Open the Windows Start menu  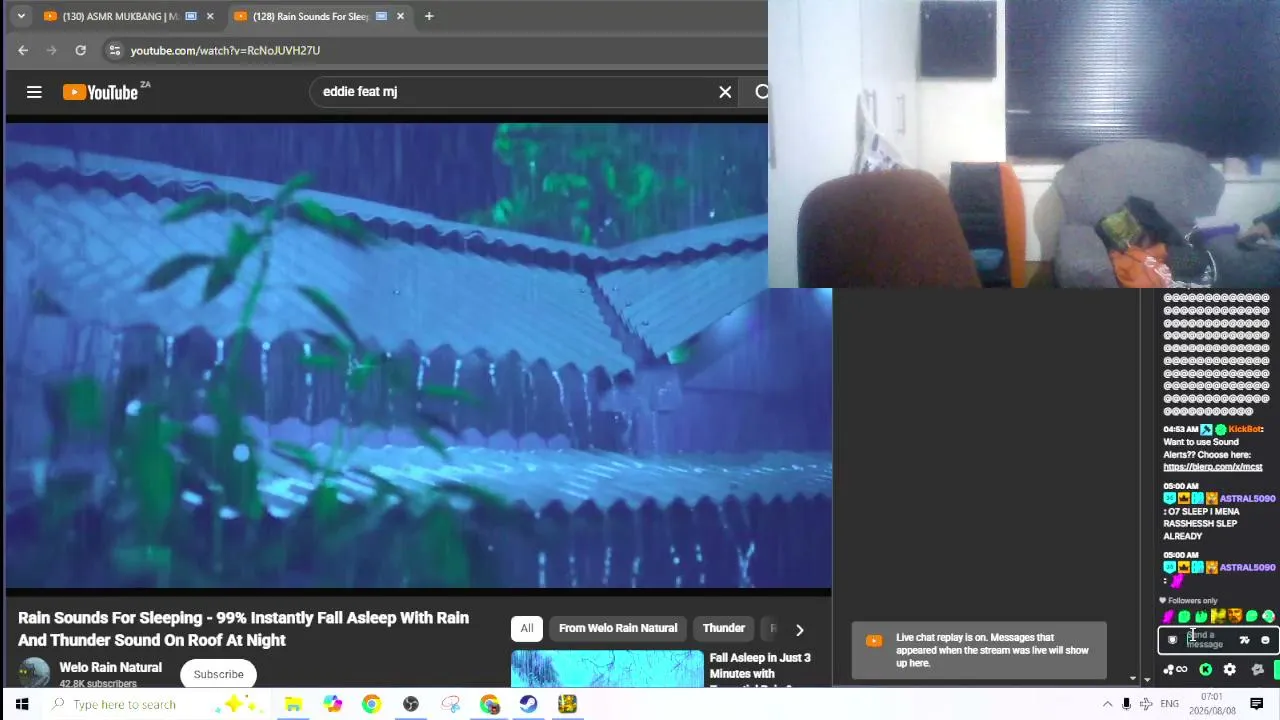[22, 704]
